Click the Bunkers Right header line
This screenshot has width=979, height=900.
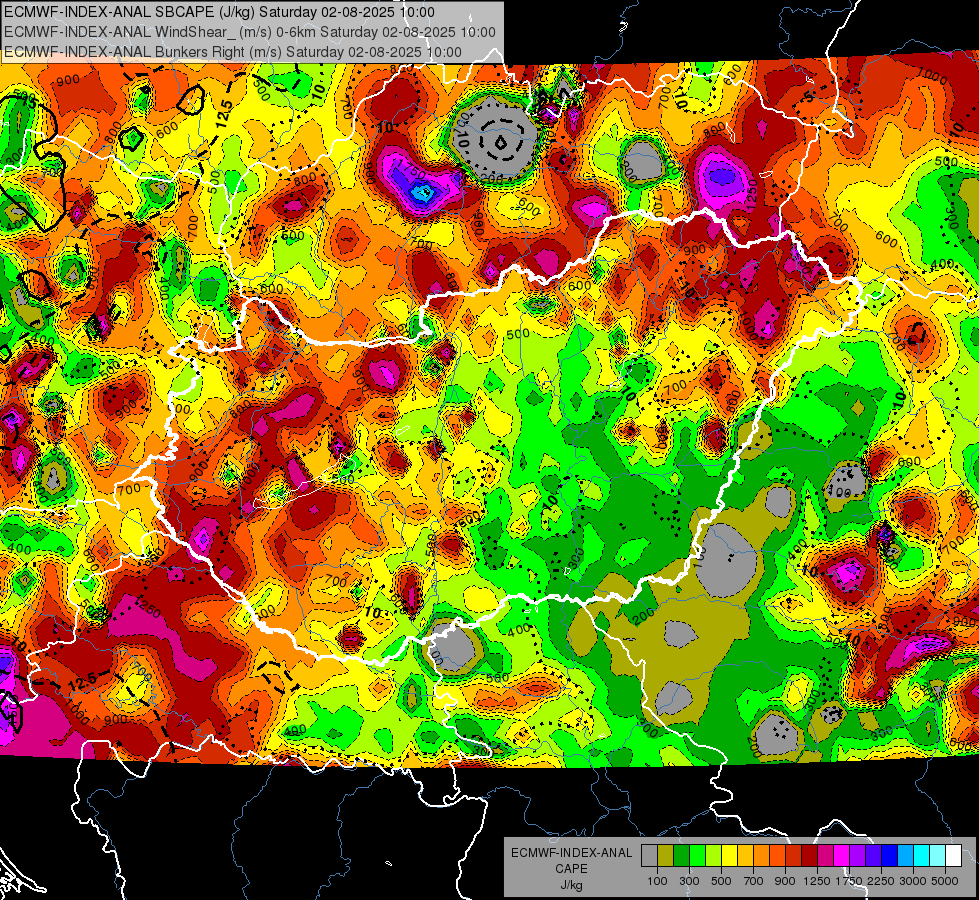(233, 52)
